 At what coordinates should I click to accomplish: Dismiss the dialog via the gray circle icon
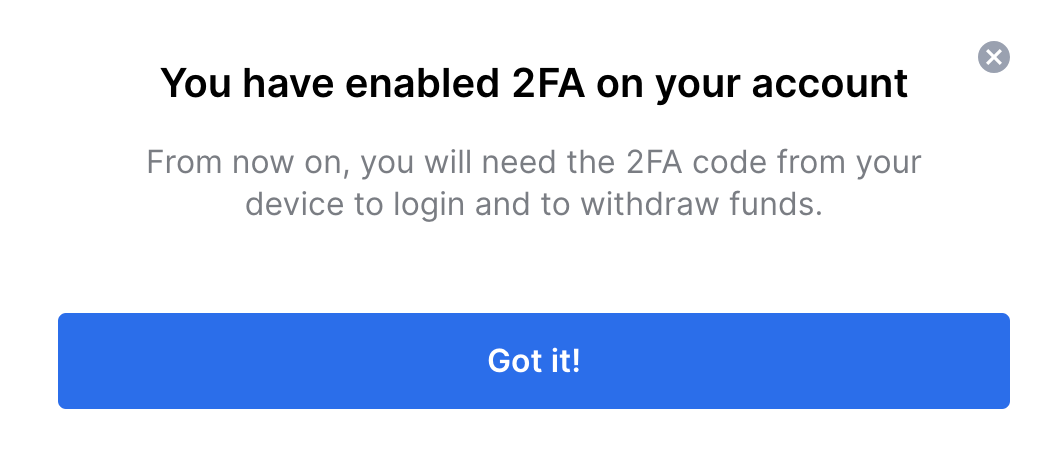point(993,57)
